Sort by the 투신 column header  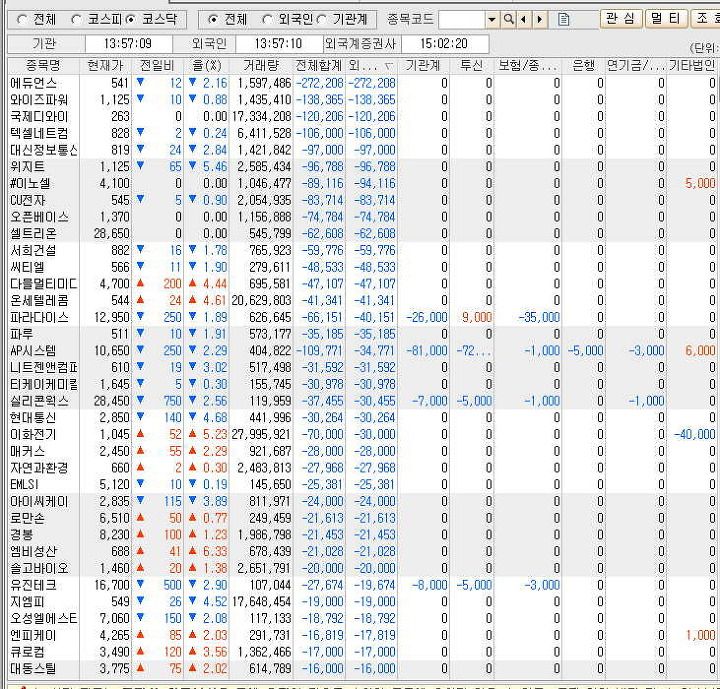pyautogui.click(x=471, y=66)
